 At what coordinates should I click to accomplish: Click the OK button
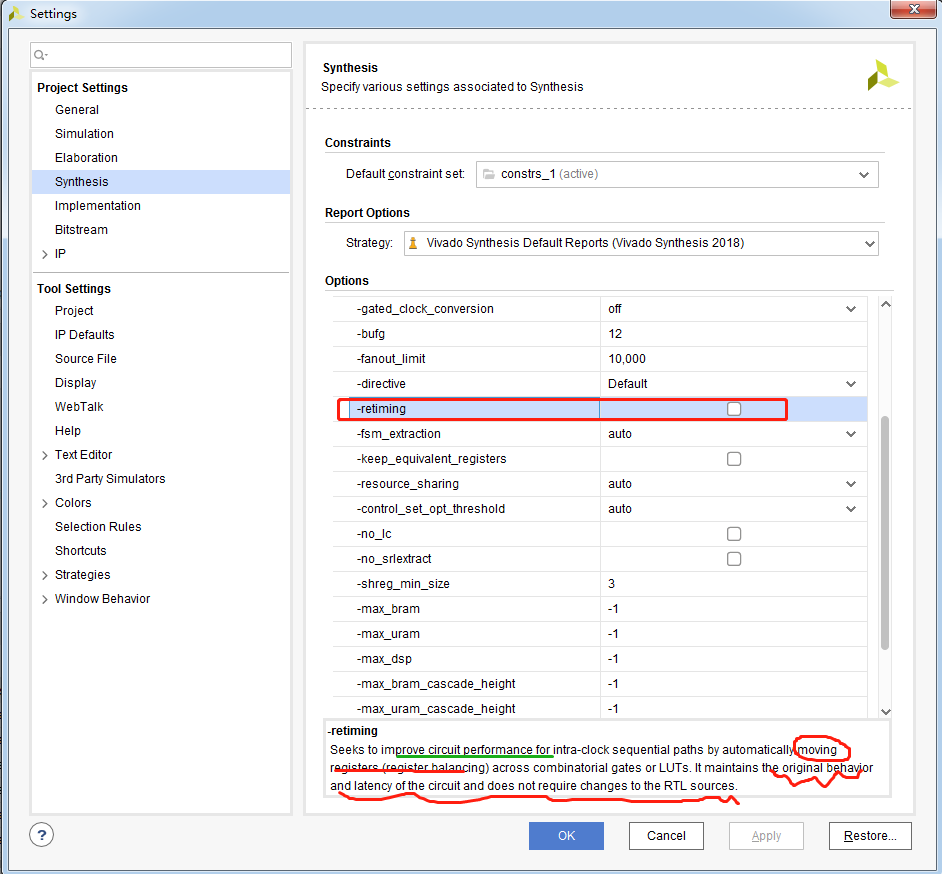[566, 836]
